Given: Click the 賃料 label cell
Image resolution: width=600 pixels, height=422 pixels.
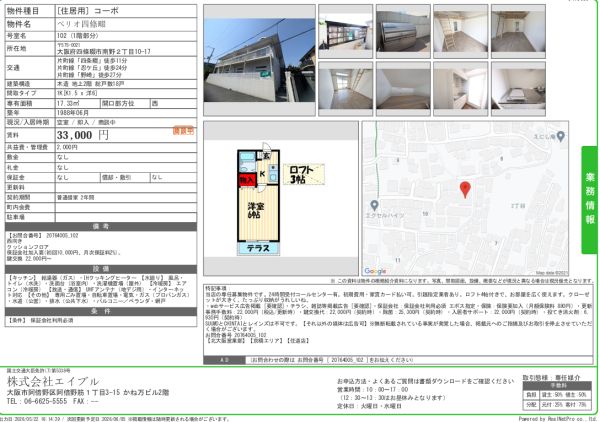Looking at the screenshot, I should [30, 135].
